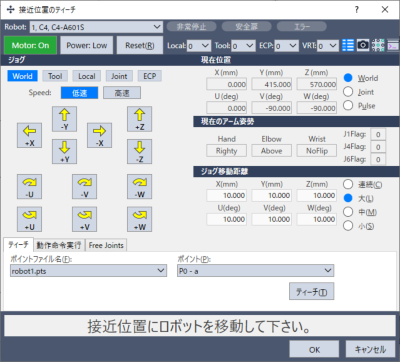Jog robot with -X right arrow
The image size is (400, 362).
(x=99, y=135)
